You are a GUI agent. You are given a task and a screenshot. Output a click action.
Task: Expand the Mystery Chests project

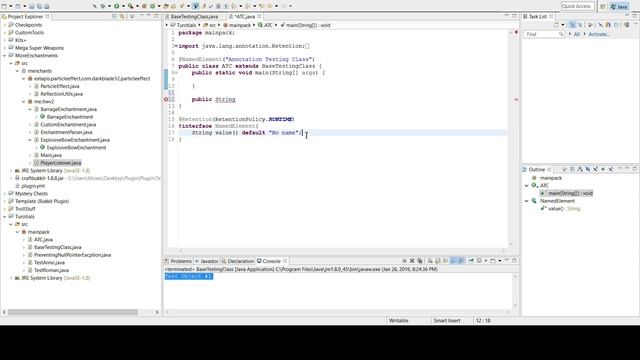[x=5, y=193]
